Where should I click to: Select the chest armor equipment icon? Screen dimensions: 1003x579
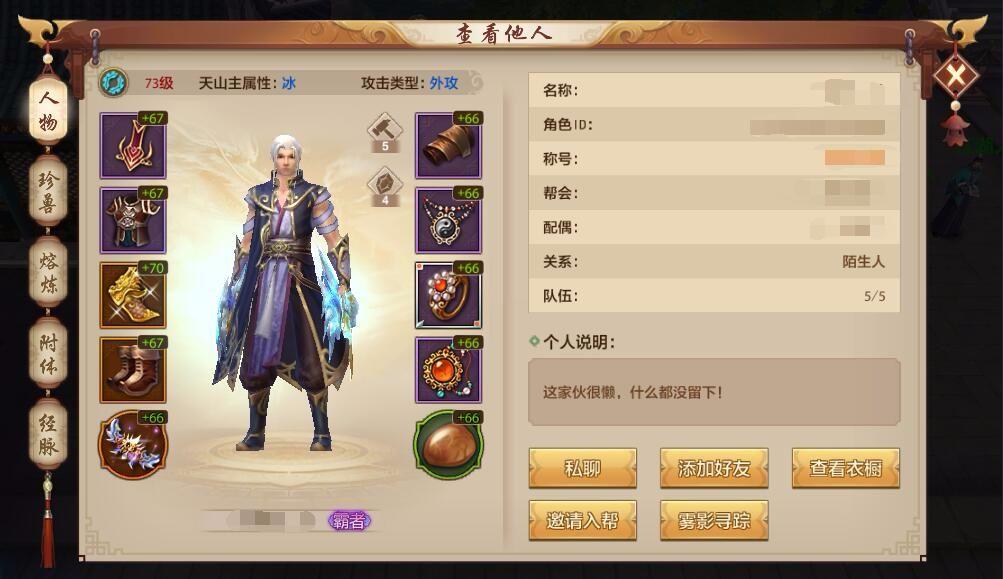coord(133,220)
